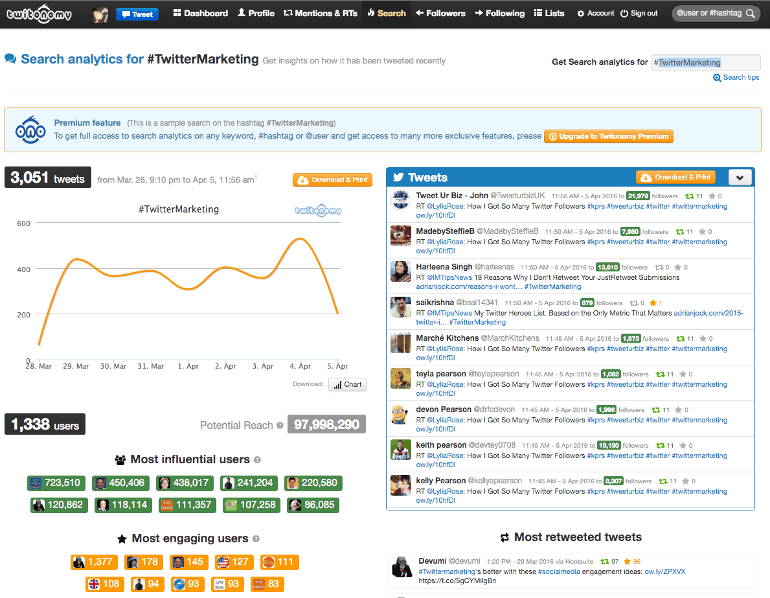Click retweet count icon on Devumi tweet
Viewport: 770px width, 598px height.
[605, 561]
